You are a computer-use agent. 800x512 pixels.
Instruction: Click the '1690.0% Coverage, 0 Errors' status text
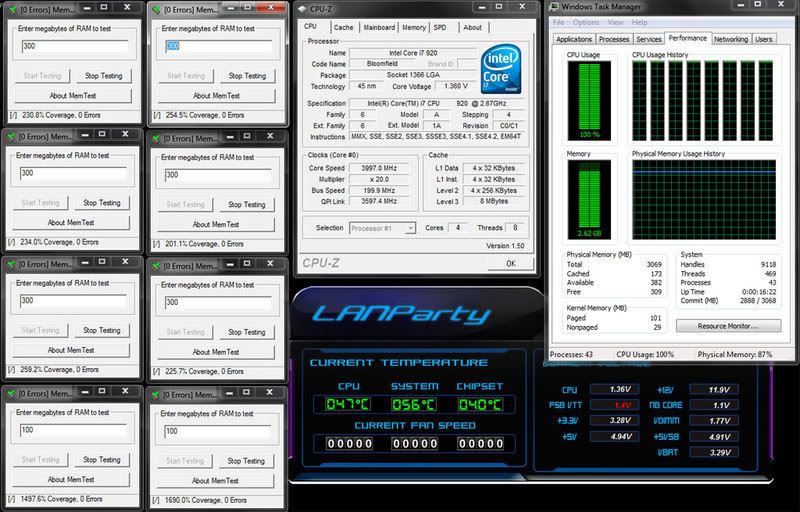pyautogui.click(x=205, y=500)
